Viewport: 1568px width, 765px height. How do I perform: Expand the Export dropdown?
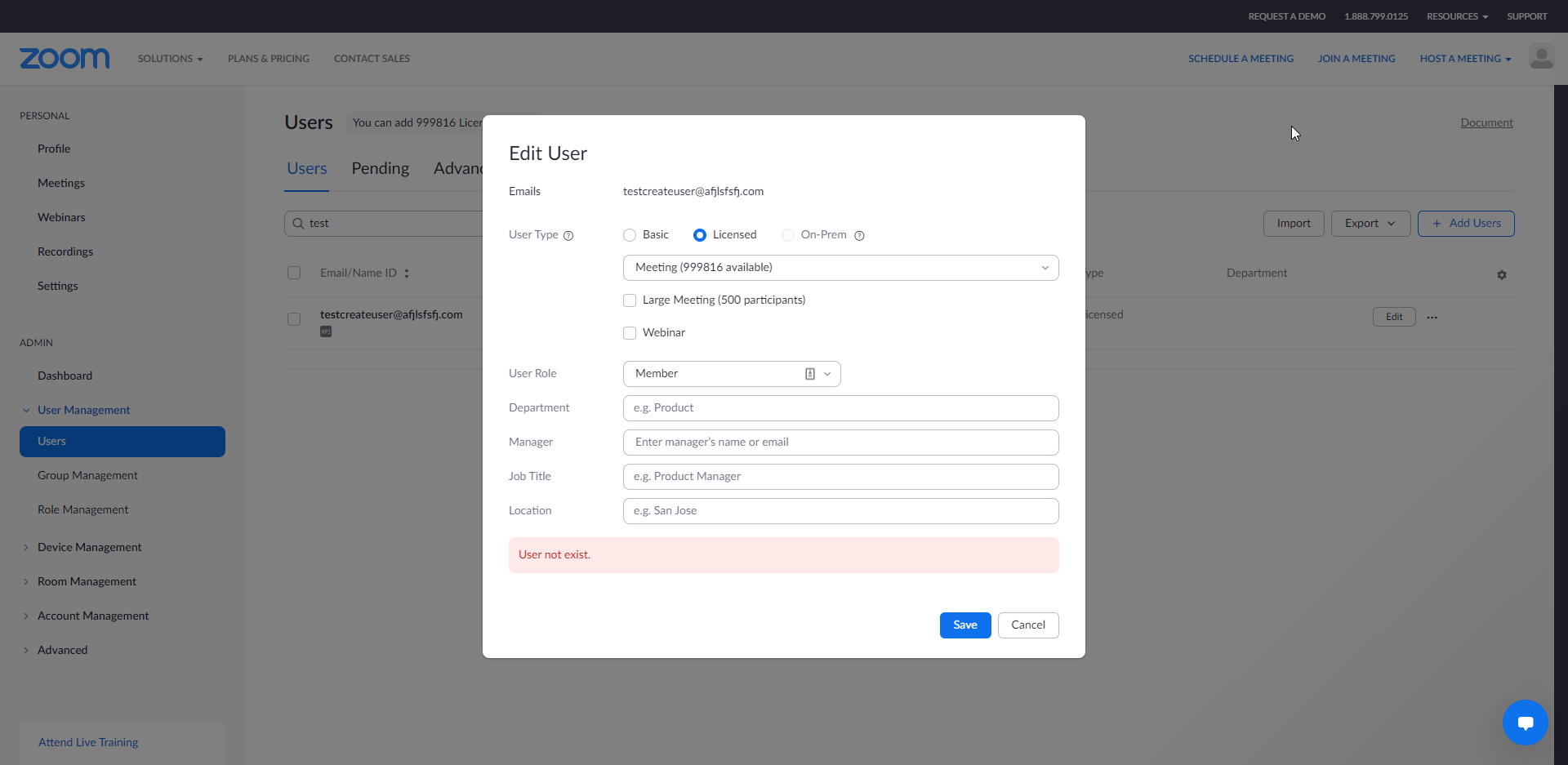pyautogui.click(x=1370, y=224)
